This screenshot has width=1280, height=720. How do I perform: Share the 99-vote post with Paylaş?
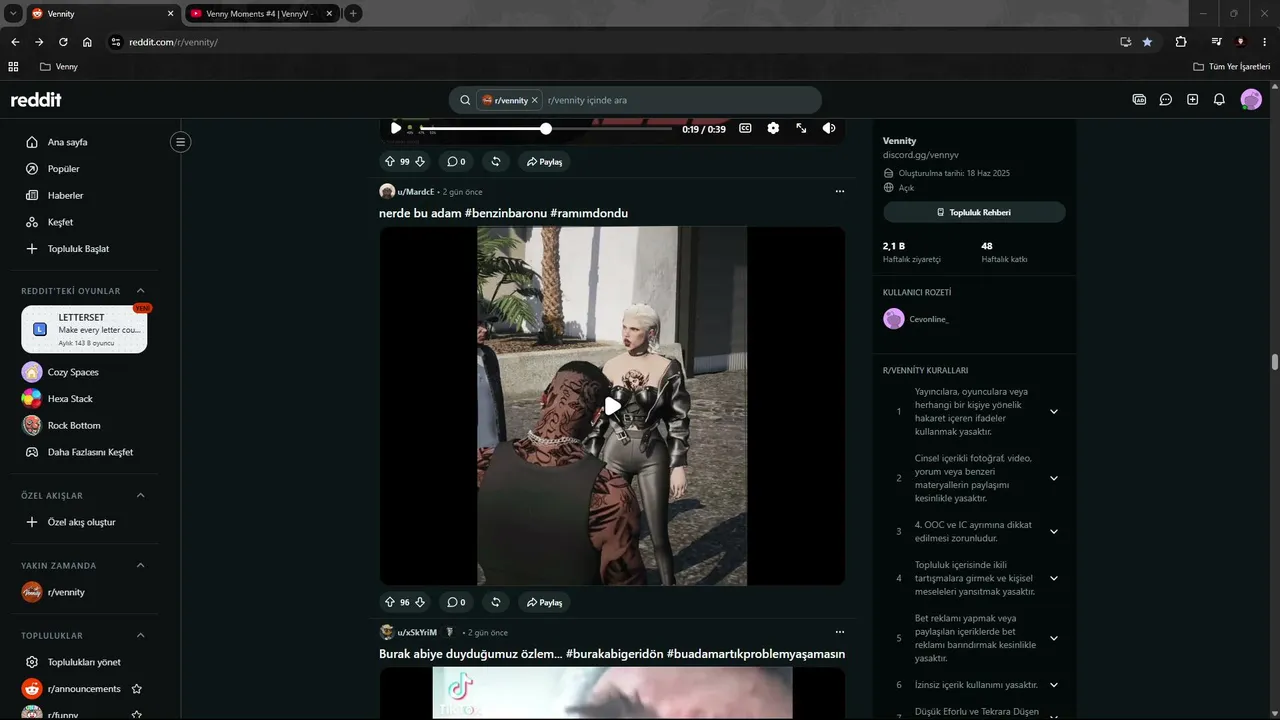coord(544,161)
